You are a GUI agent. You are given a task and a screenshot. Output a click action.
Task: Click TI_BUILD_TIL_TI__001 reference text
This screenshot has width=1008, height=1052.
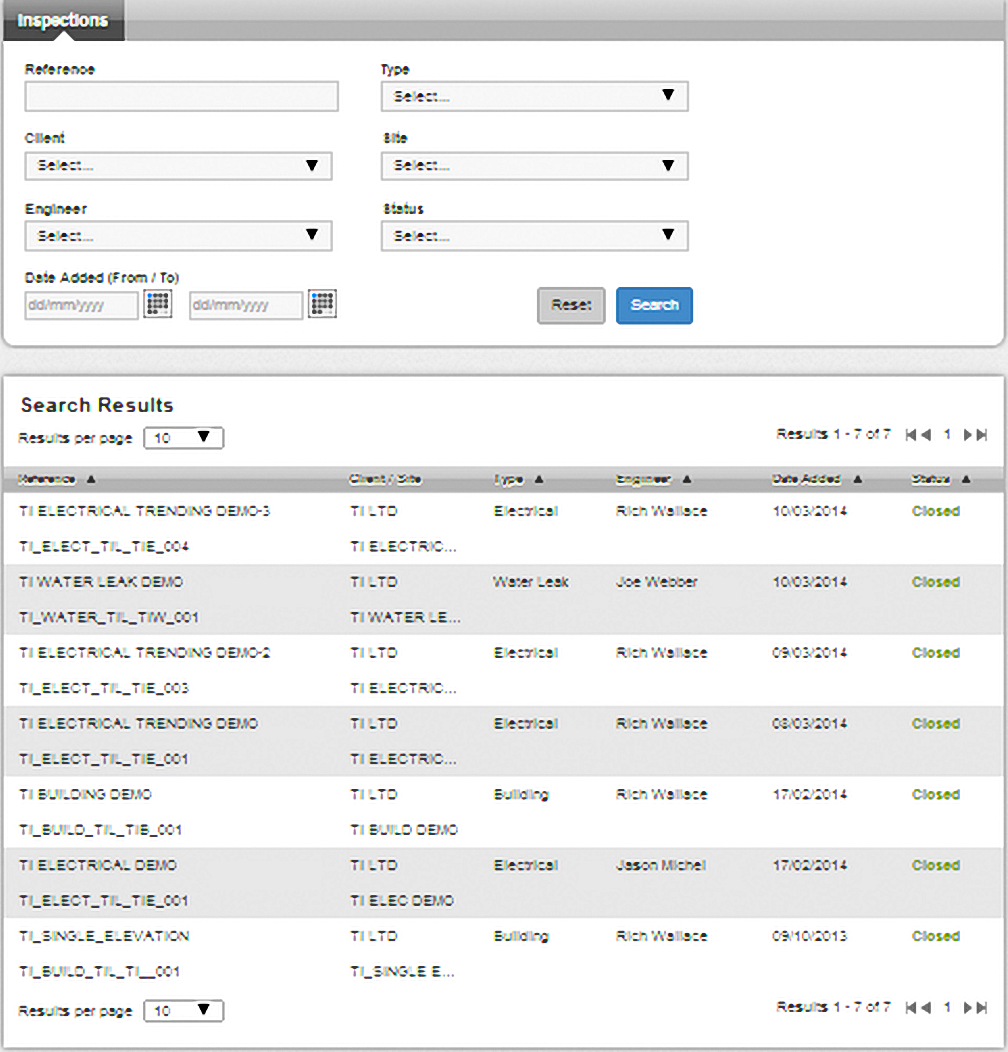99,971
